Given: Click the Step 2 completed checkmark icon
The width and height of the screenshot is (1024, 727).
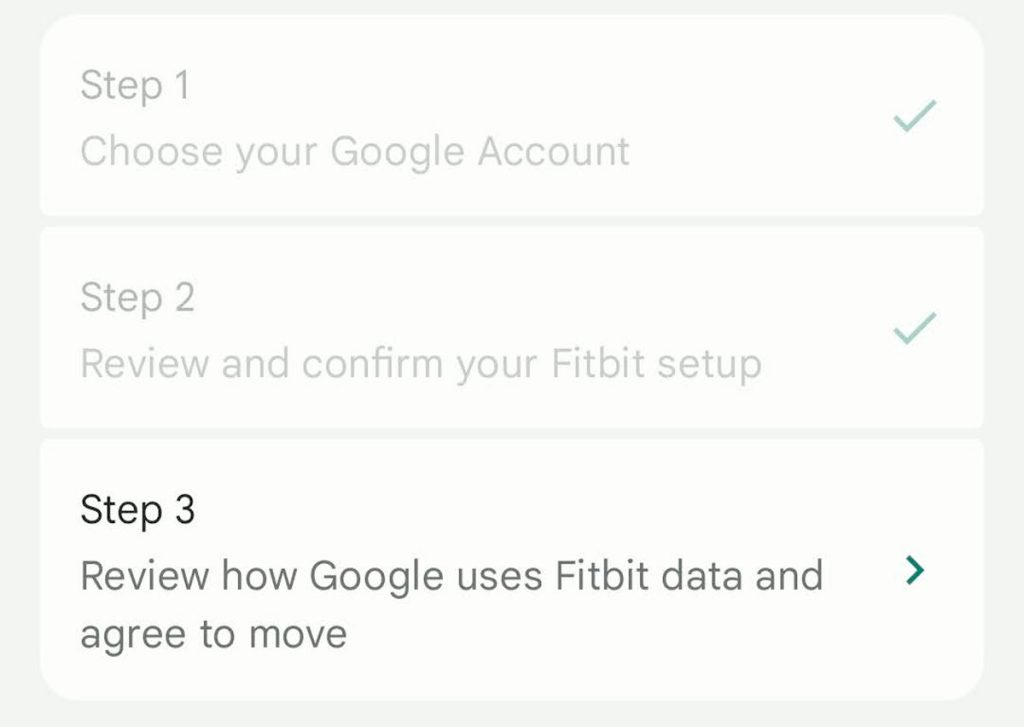Looking at the screenshot, I should tap(914, 327).
